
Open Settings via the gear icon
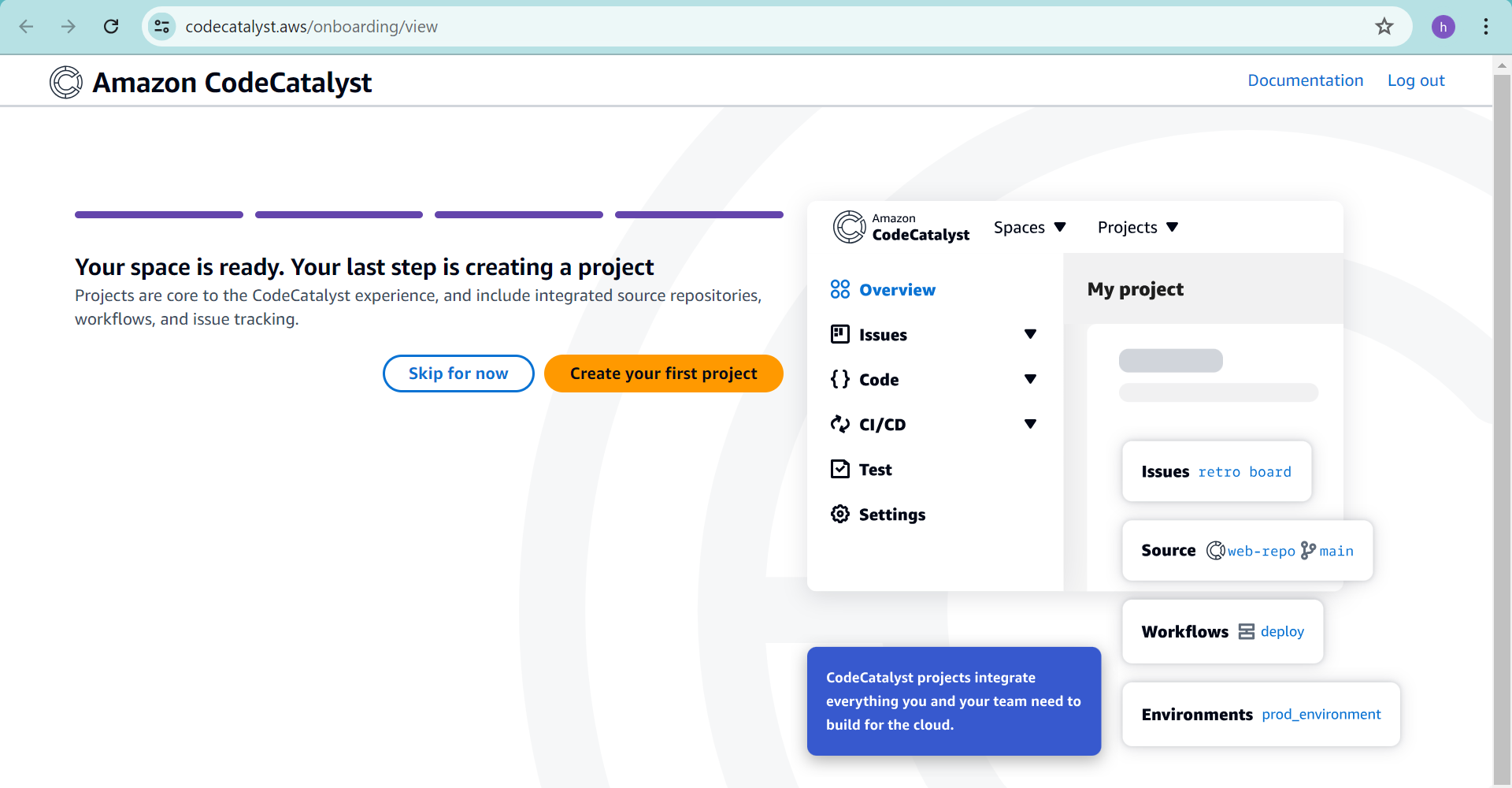click(840, 514)
